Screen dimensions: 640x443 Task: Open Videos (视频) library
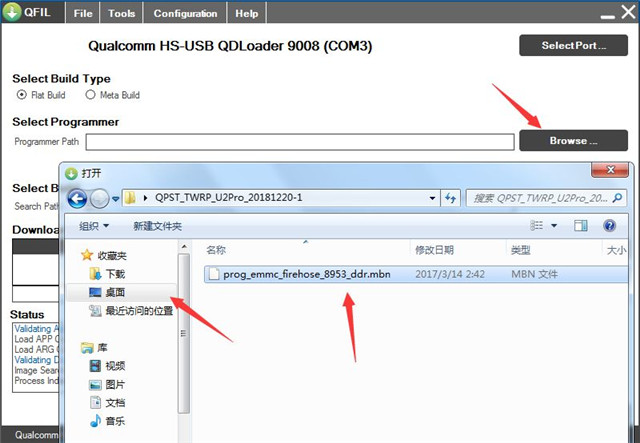tap(115, 366)
